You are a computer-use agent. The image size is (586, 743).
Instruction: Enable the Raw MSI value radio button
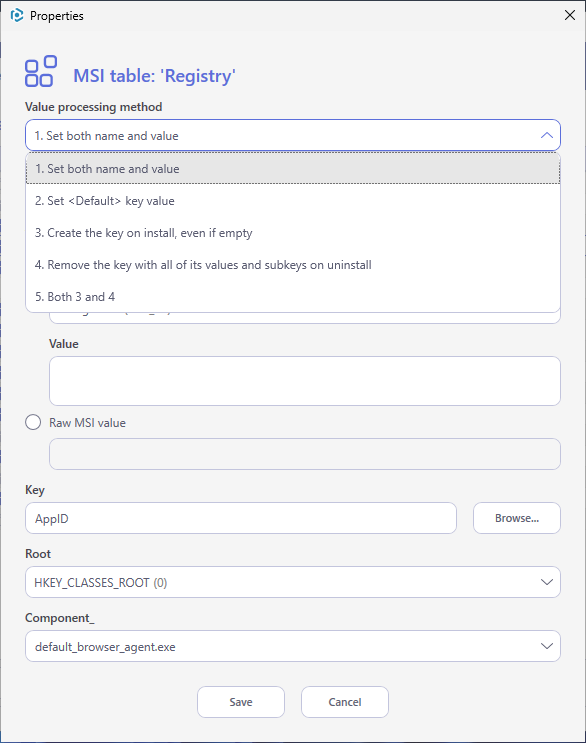(x=33, y=422)
